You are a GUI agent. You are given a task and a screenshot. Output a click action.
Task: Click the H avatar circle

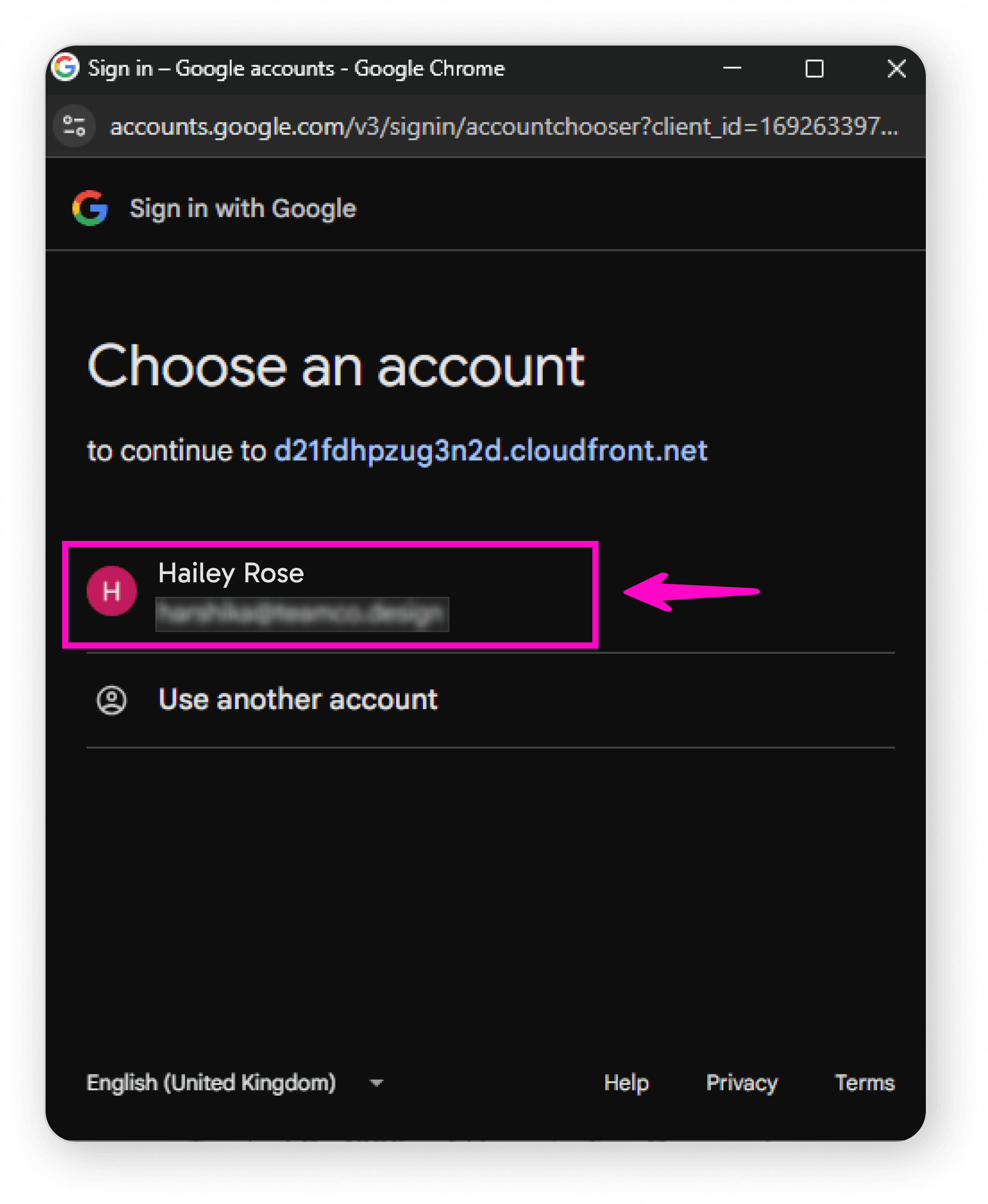[111, 591]
